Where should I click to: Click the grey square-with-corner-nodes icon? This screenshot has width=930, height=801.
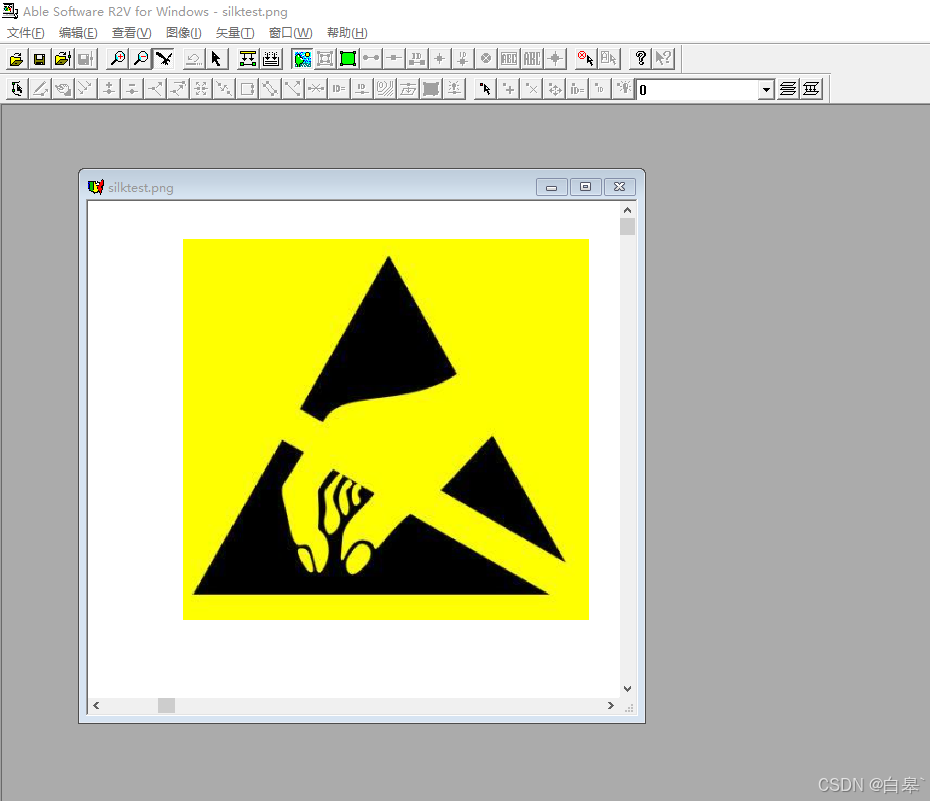pyautogui.click(x=325, y=59)
